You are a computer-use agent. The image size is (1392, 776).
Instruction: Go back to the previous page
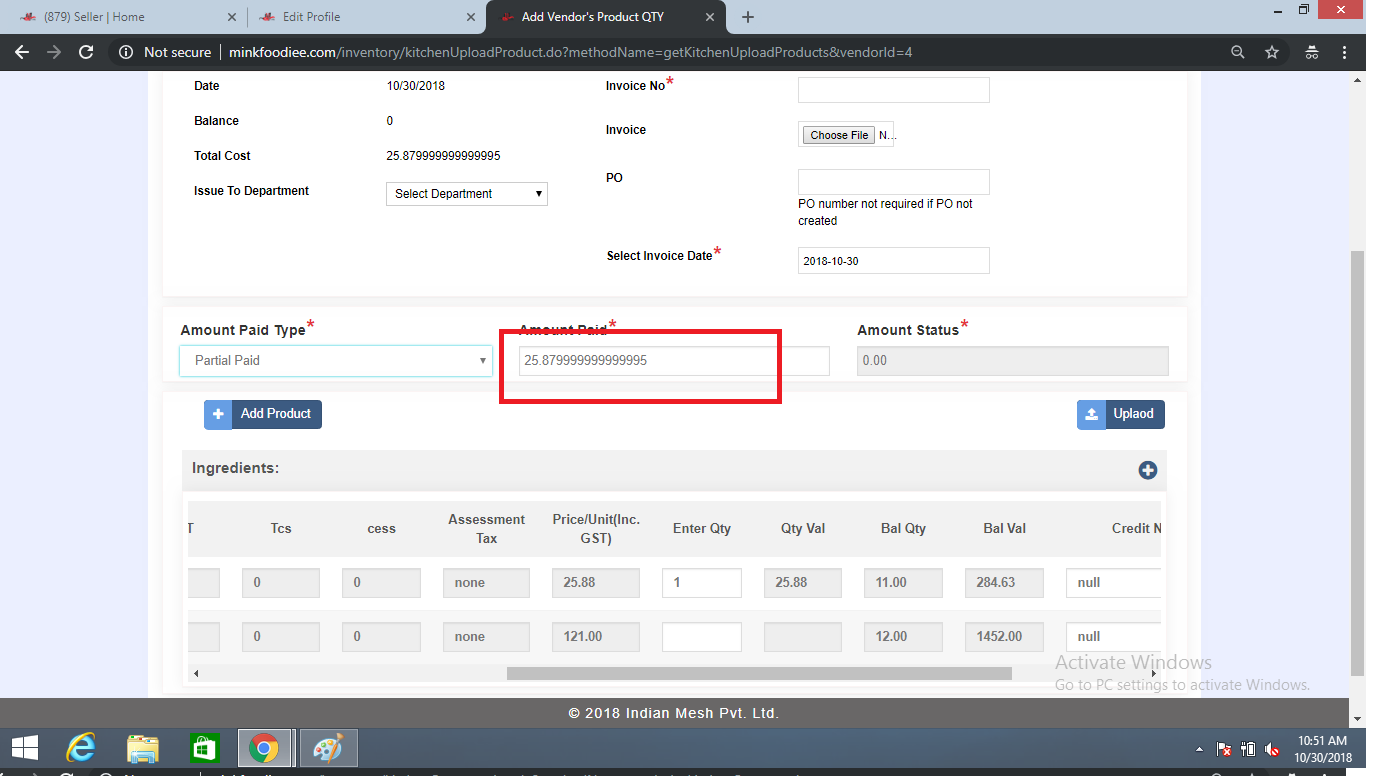tap(22, 52)
